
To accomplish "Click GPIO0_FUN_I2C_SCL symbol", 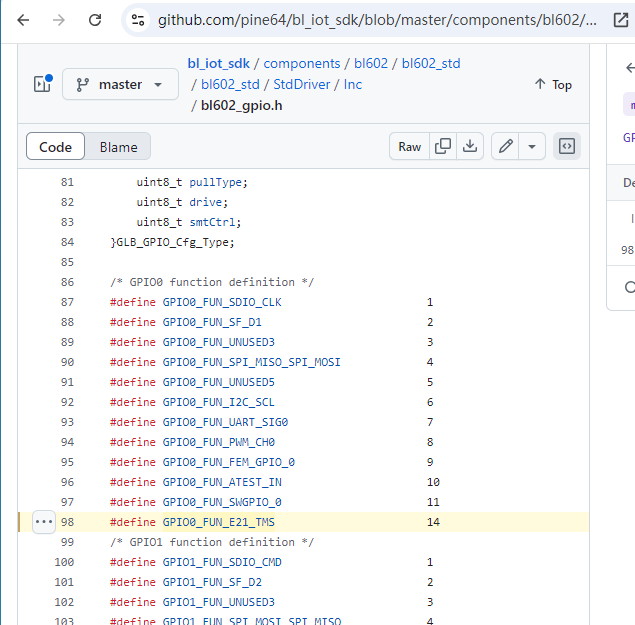I will (219, 402).
